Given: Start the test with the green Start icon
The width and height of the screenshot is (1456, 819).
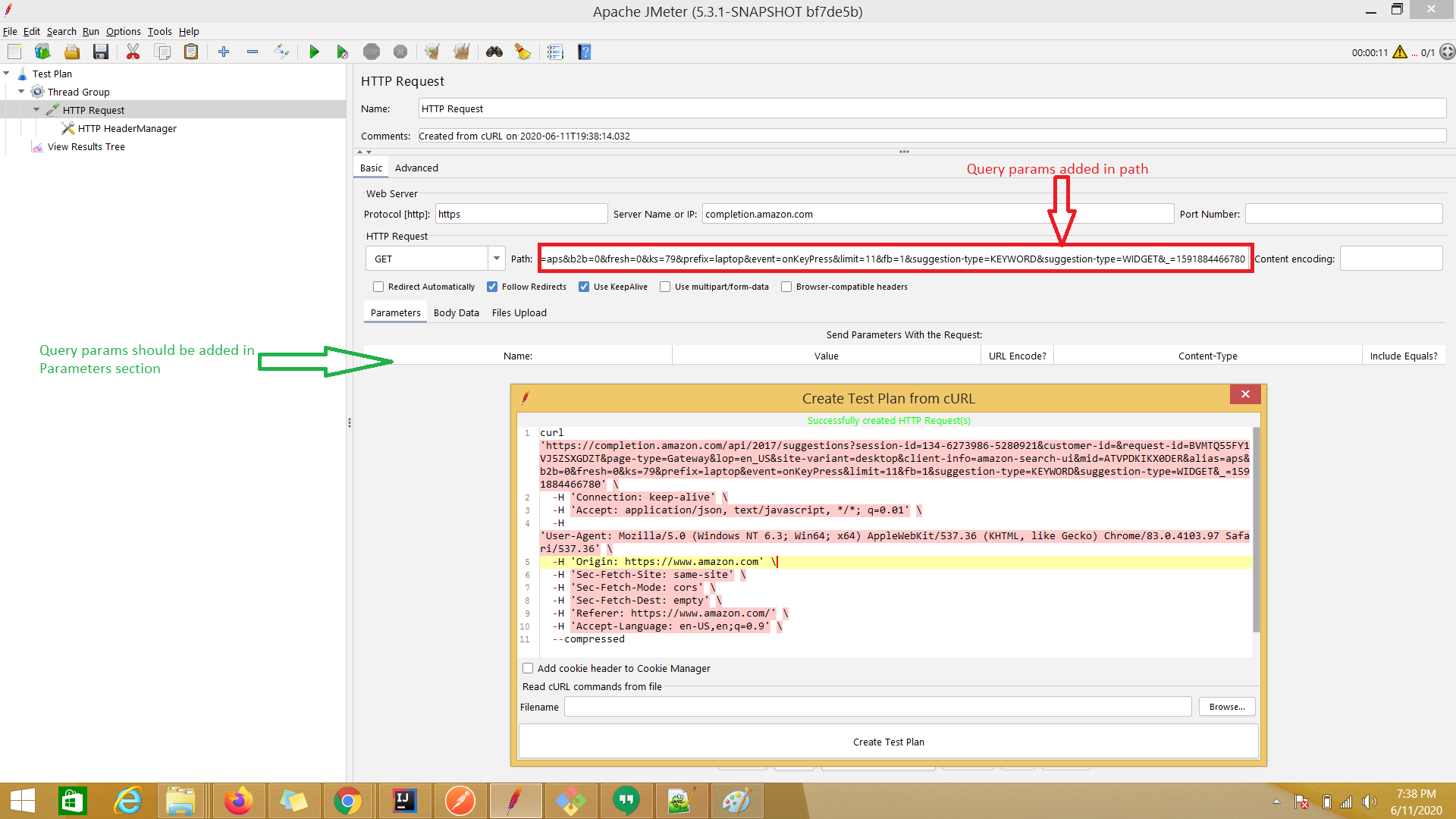Looking at the screenshot, I should point(315,52).
